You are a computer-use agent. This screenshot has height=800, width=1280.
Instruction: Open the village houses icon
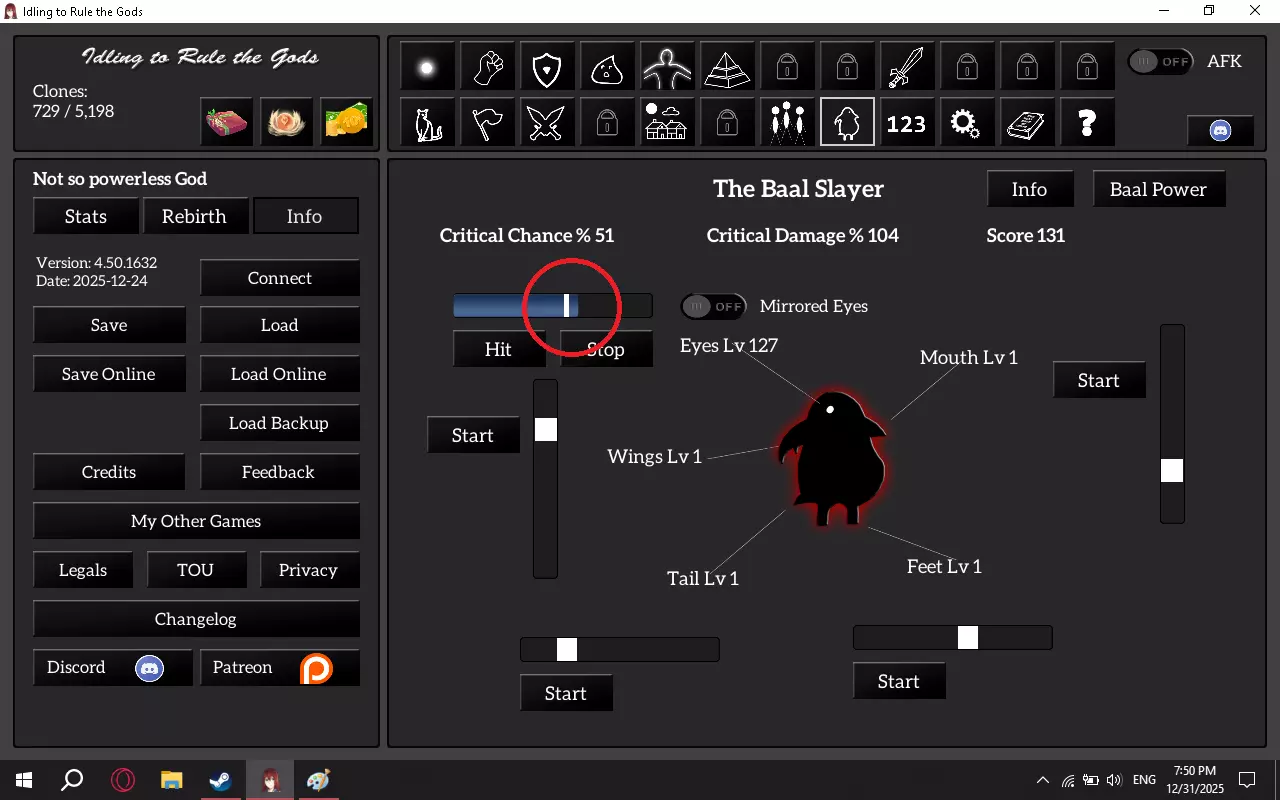pyautogui.click(x=667, y=123)
